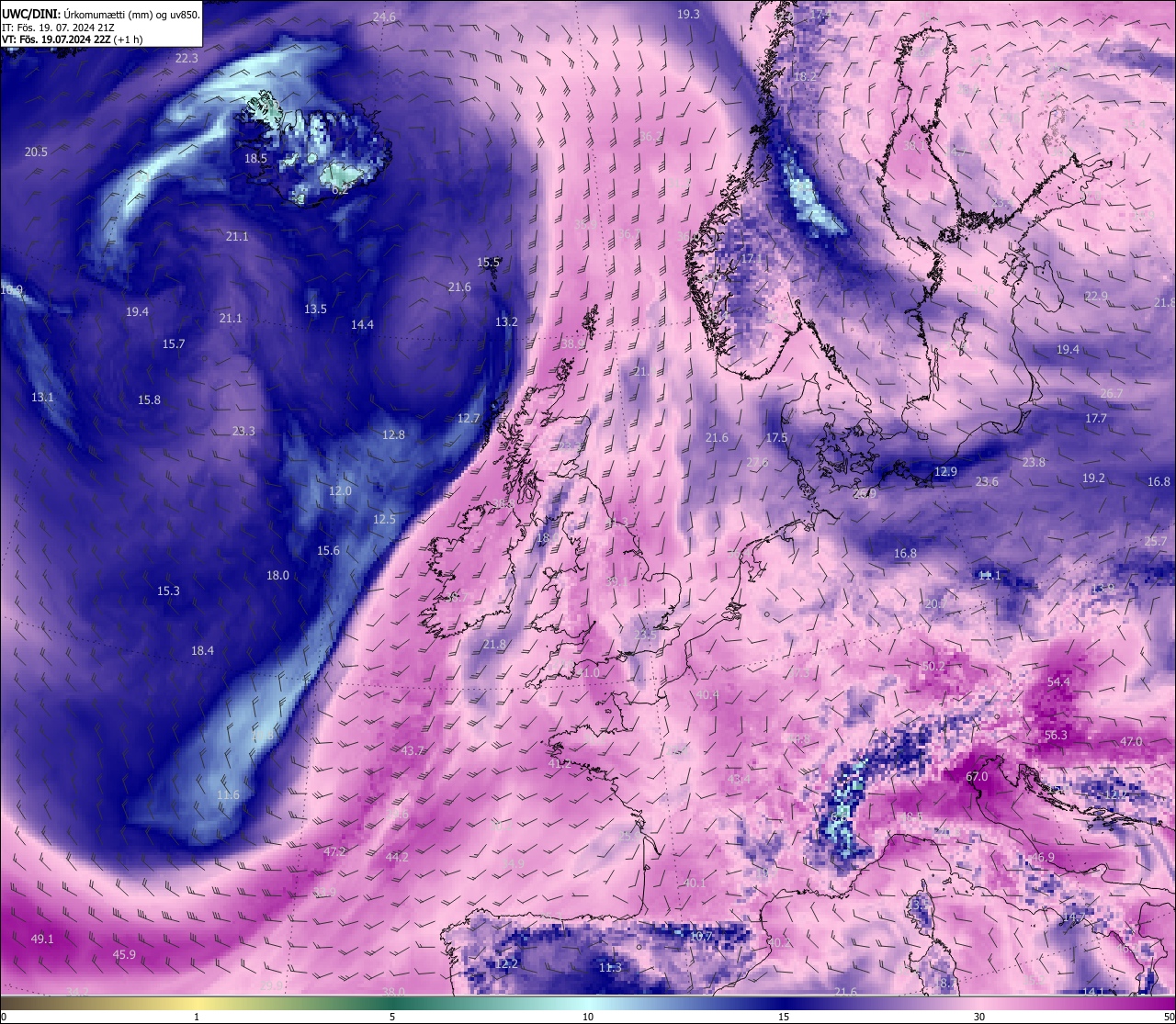Click the 19.3 value label
1176x1024 pixels.
click(688, 15)
